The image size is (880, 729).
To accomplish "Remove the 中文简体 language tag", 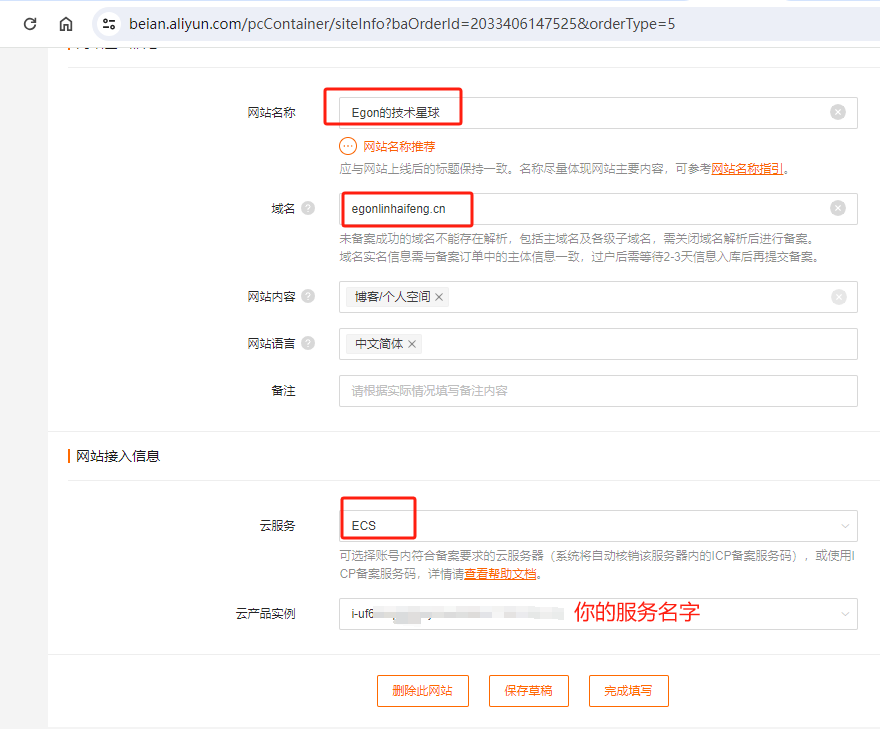I will click(412, 344).
